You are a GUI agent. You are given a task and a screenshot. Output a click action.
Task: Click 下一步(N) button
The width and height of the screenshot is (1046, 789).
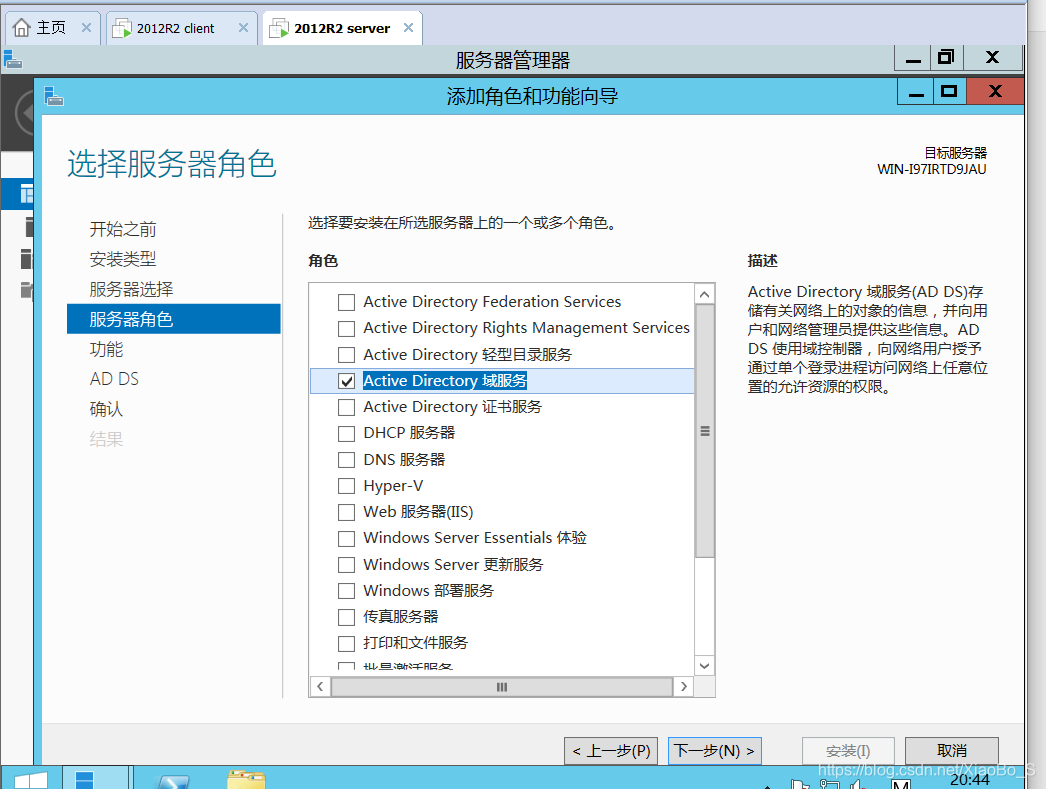point(714,751)
